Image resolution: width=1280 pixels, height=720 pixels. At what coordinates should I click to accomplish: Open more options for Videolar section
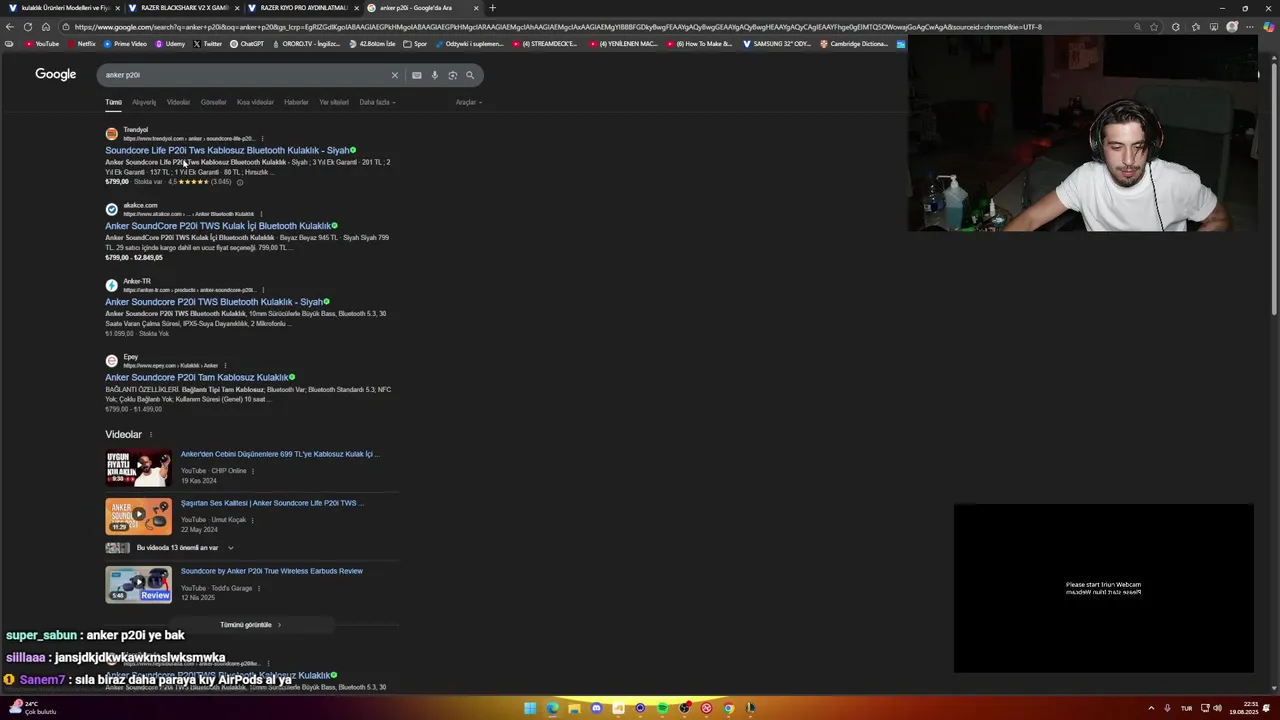coord(151,435)
